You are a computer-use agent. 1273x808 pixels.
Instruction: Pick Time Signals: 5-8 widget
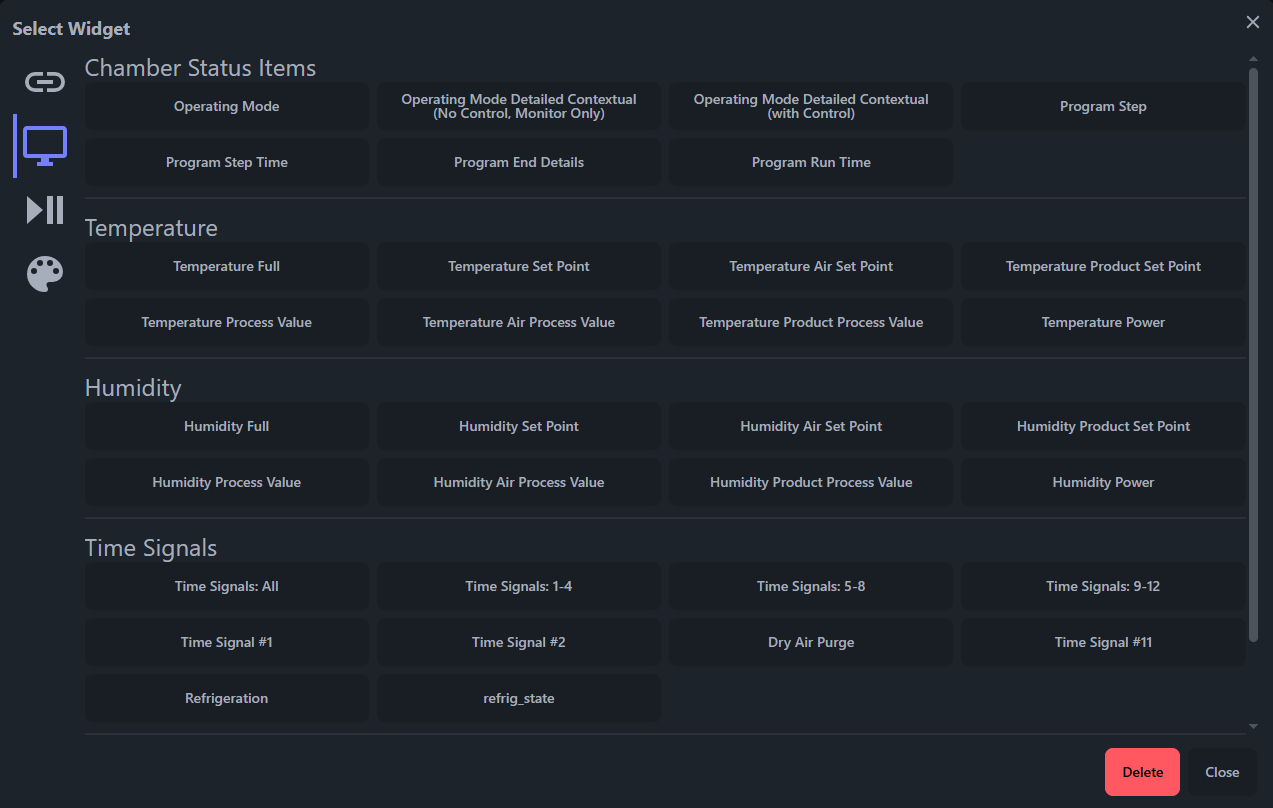click(x=811, y=586)
